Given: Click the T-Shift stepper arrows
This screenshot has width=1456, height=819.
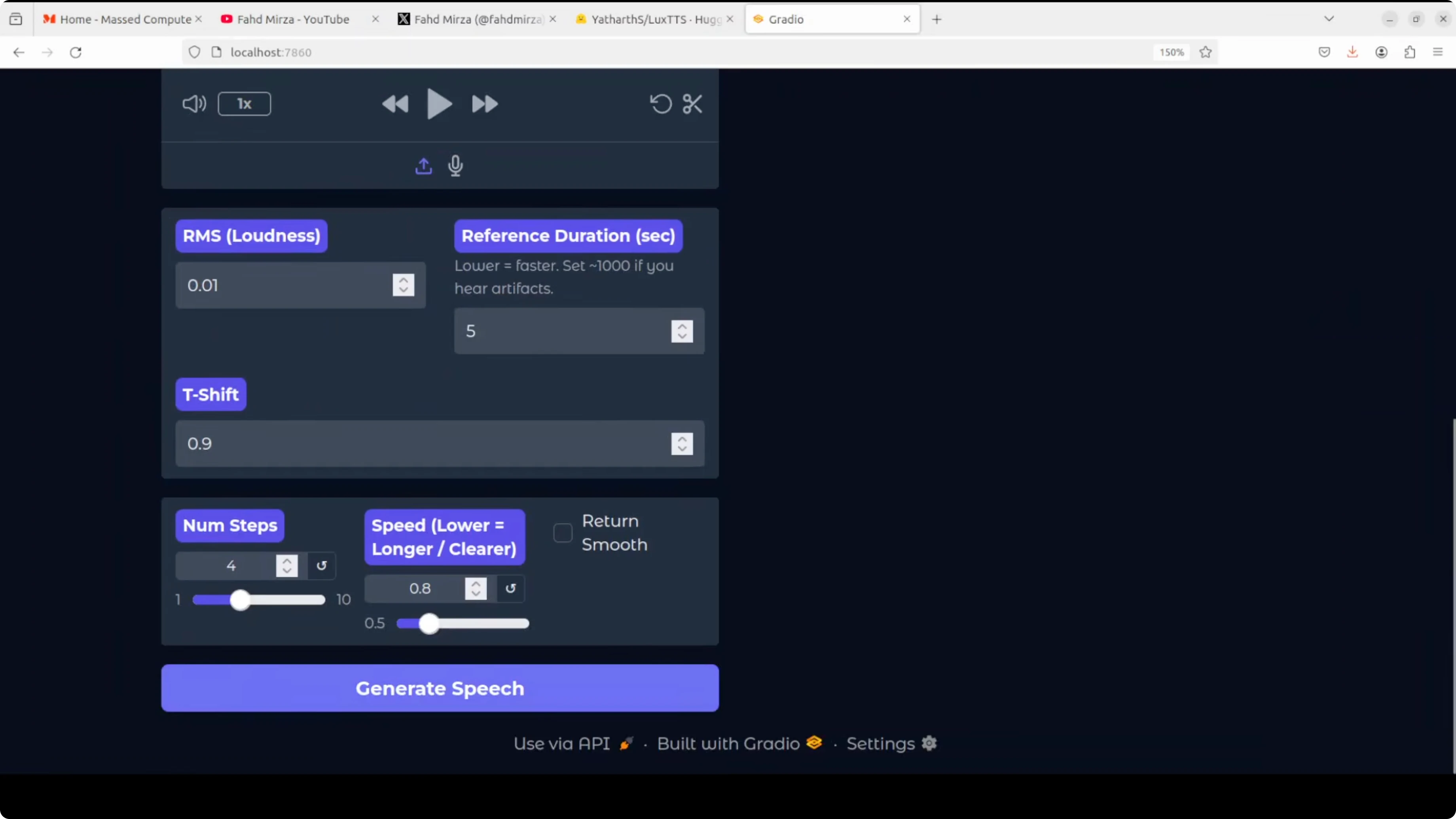Looking at the screenshot, I should (x=682, y=444).
